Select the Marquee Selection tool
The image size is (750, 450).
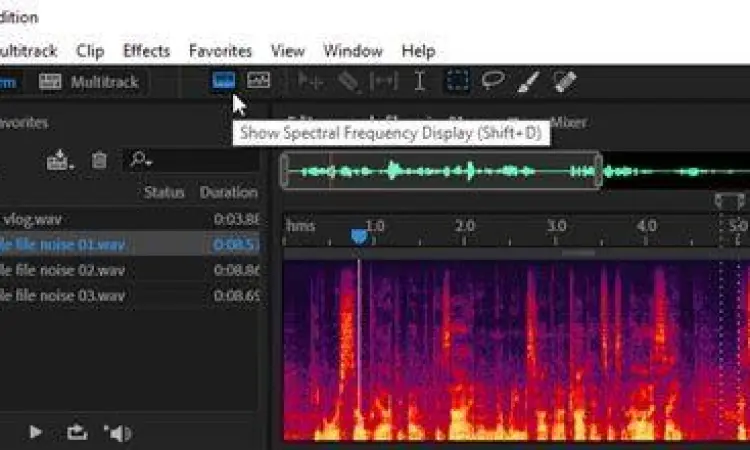pos(457,80)
